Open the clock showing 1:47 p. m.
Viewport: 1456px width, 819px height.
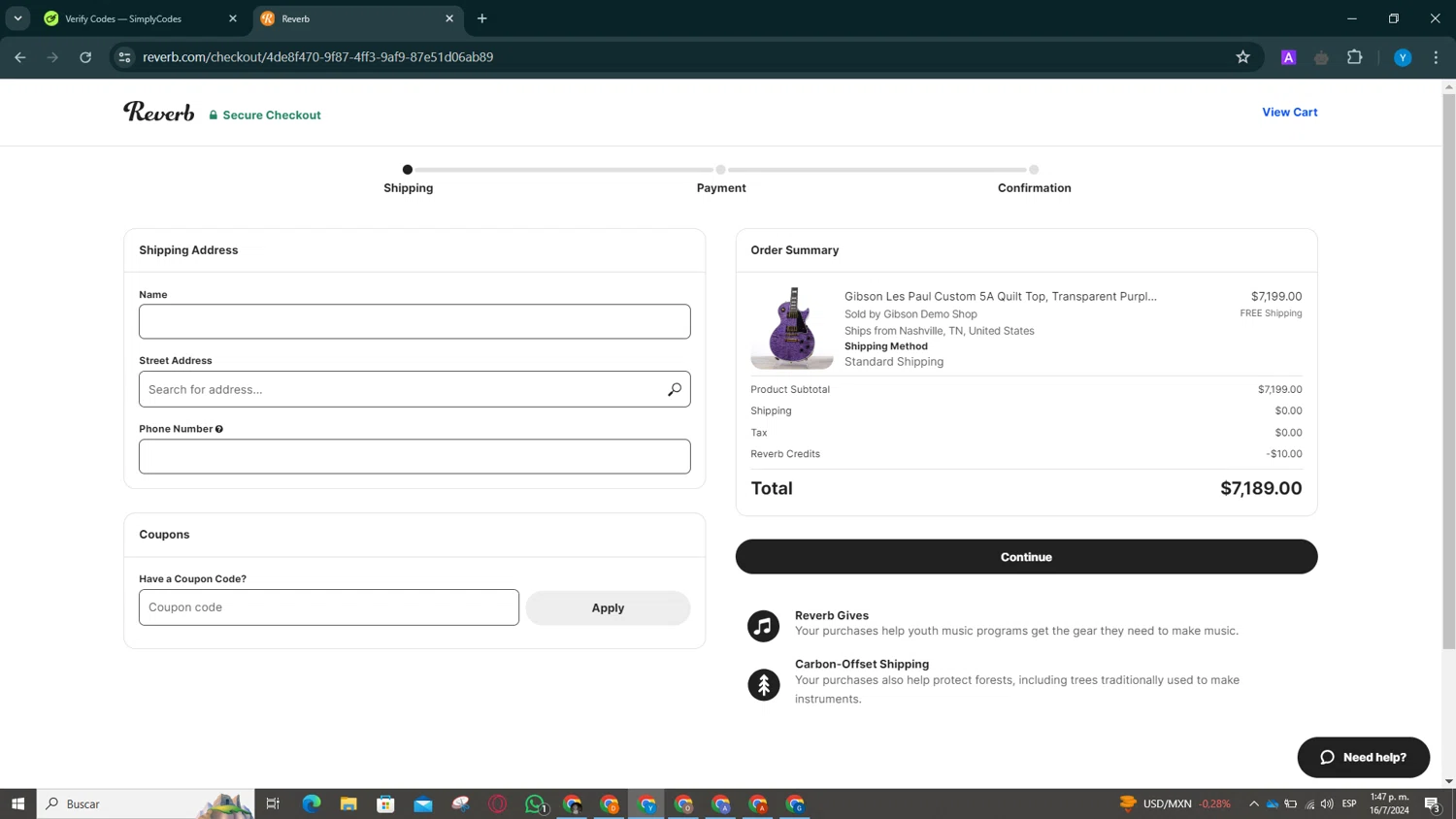tap(1389, 803)
